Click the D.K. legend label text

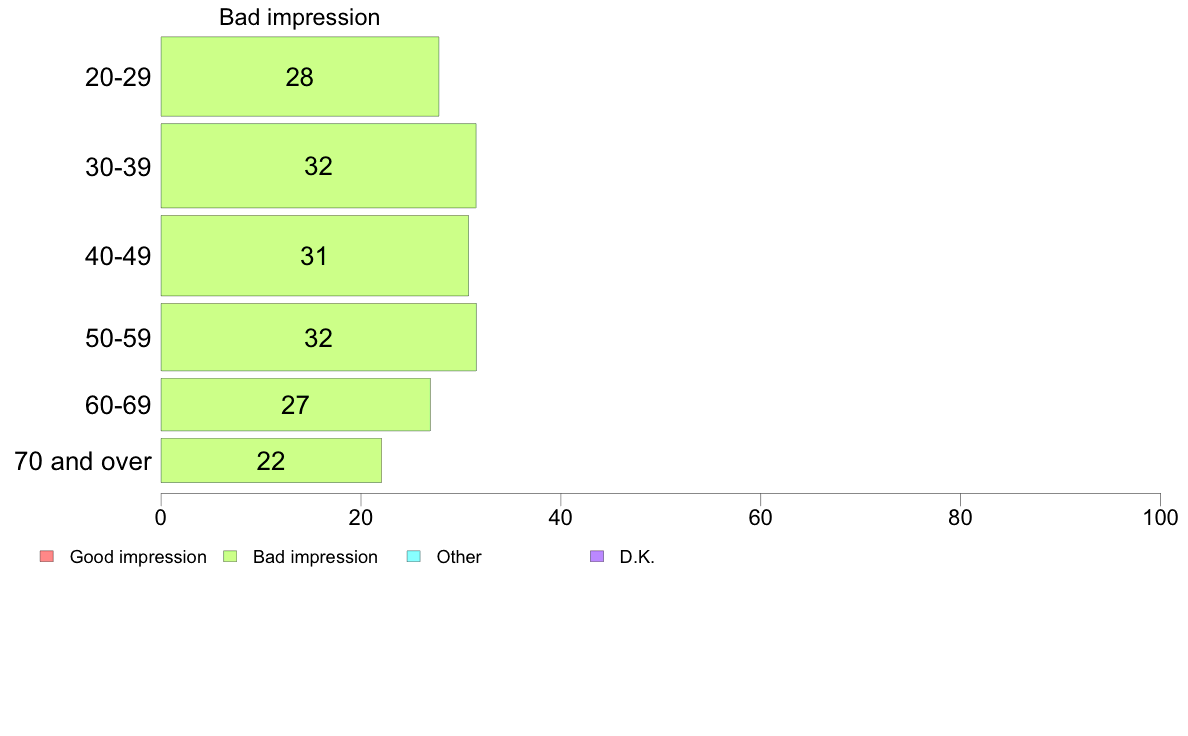pos(637,557)
